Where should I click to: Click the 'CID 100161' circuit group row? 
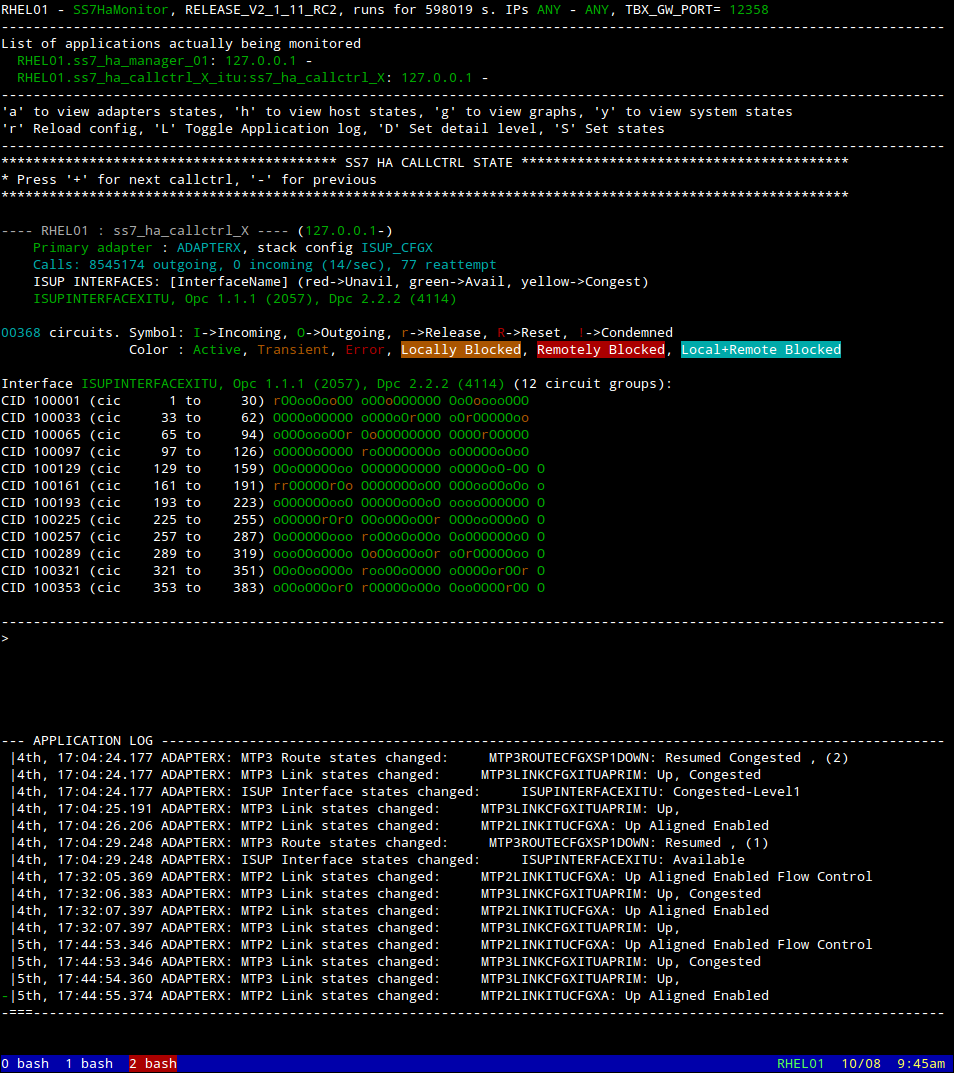pos(273,486)
